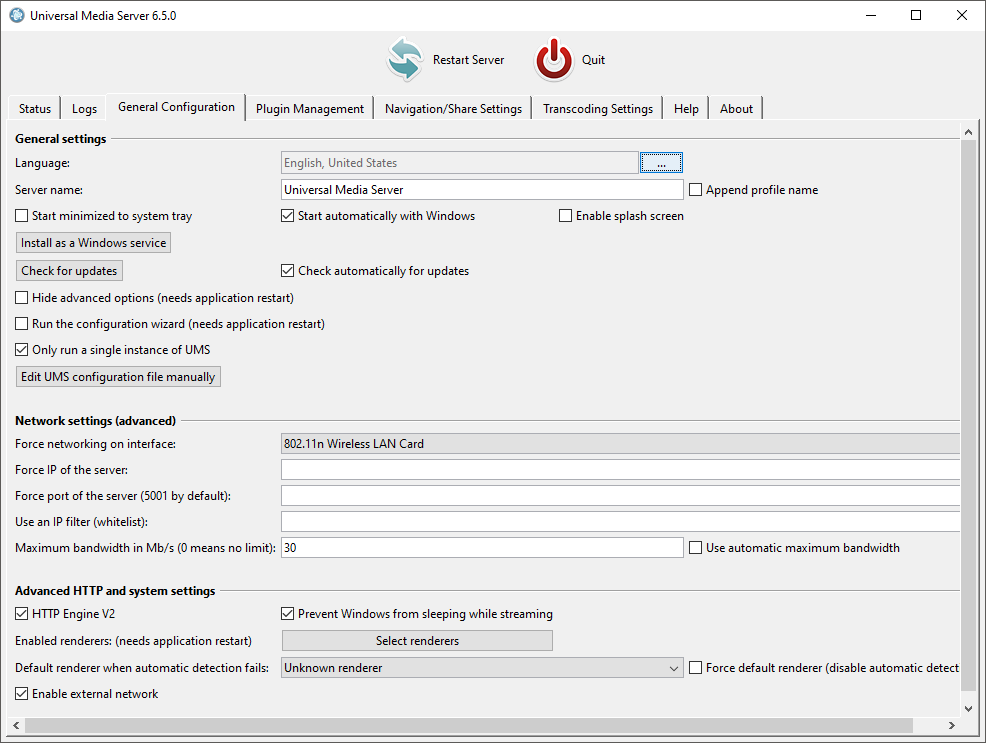The image size is (986, 743).
Task: Click the Restart Server label
Action: point(468,60)
